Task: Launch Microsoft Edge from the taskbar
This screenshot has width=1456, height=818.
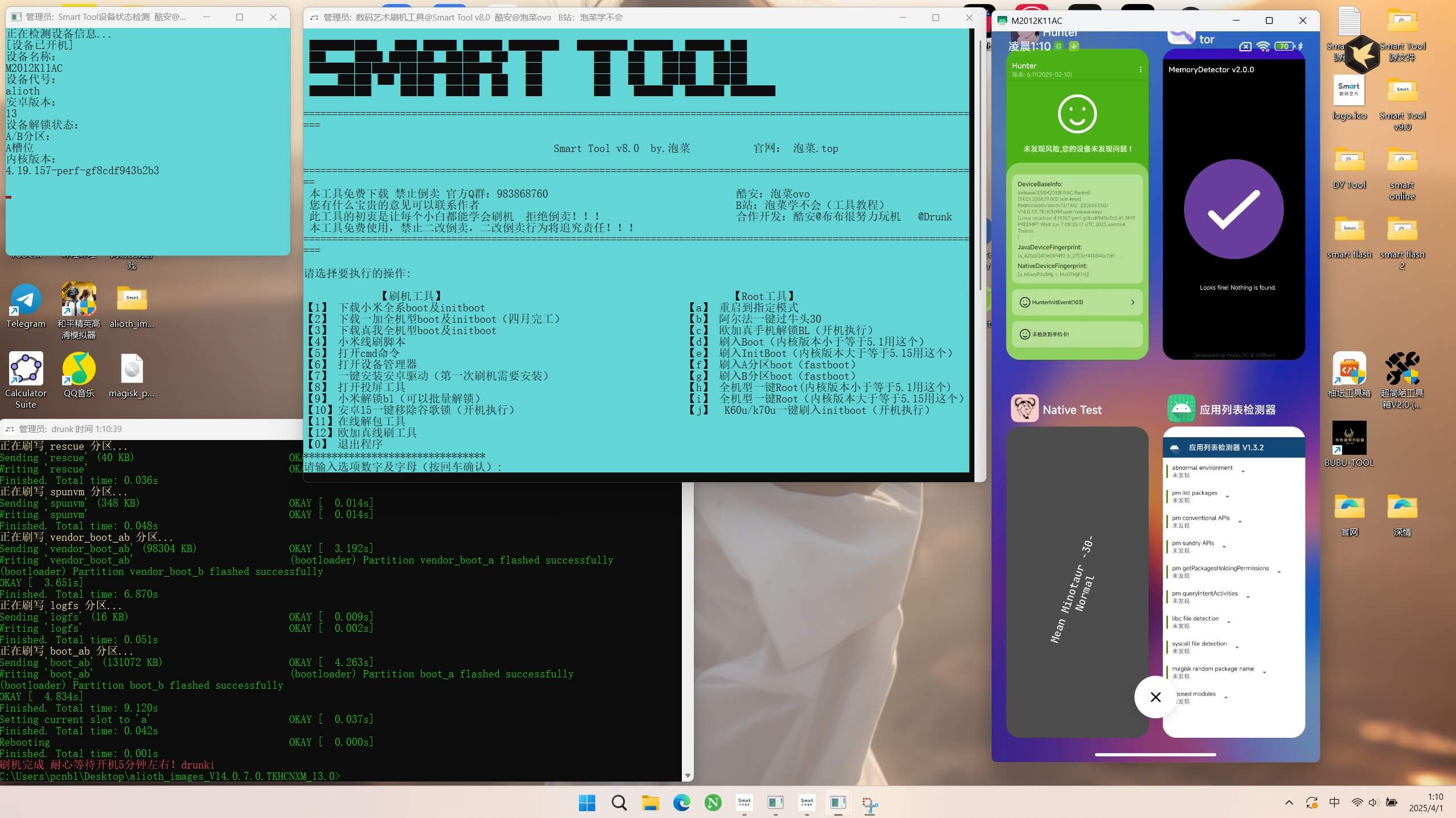Action: [x=681, y=803]
